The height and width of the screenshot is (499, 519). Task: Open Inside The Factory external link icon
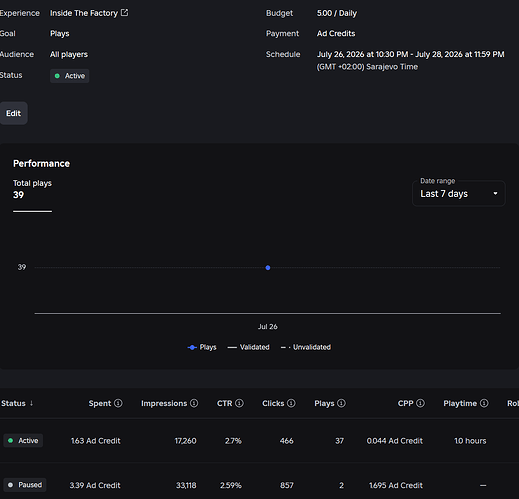click(x=124, y=13)
